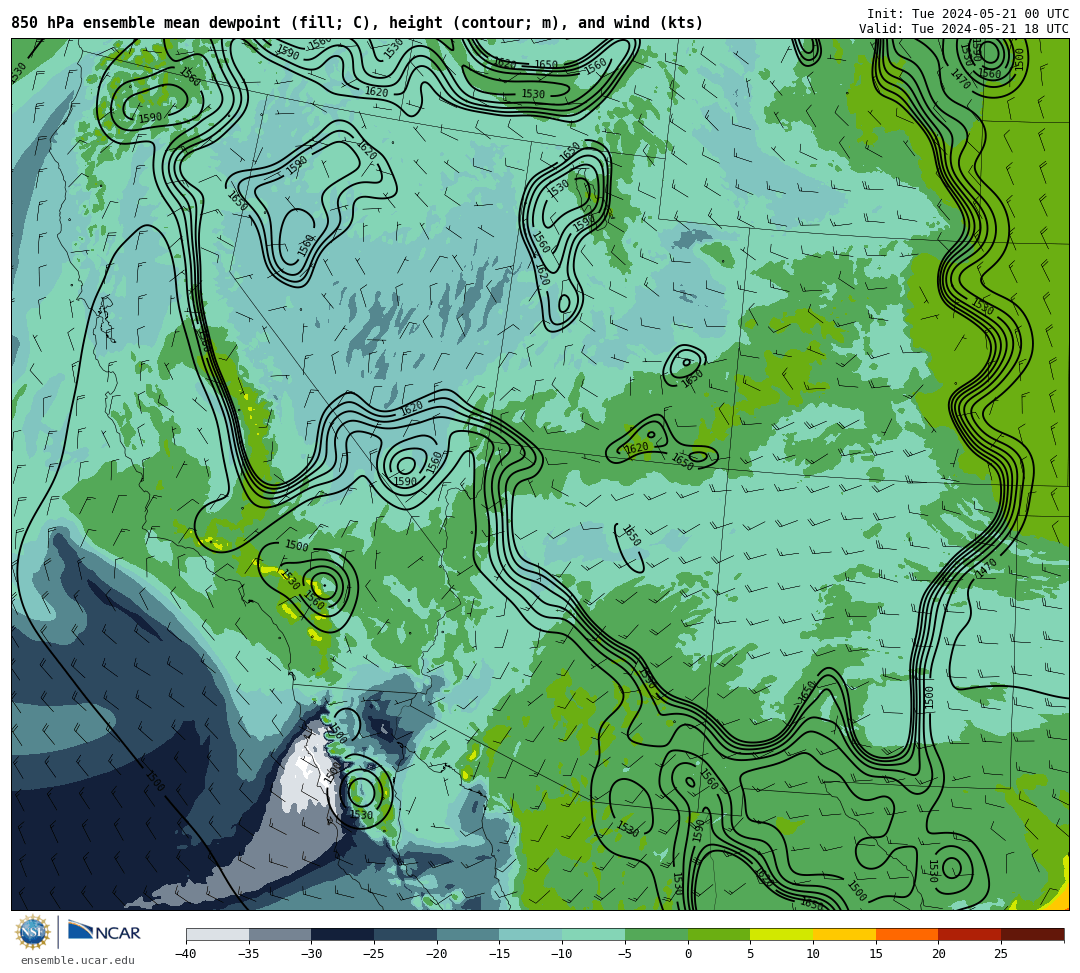The image size is (1080, 973).
Task: Click the ensemble.ucar.edu text
Action: click(78, 960)
